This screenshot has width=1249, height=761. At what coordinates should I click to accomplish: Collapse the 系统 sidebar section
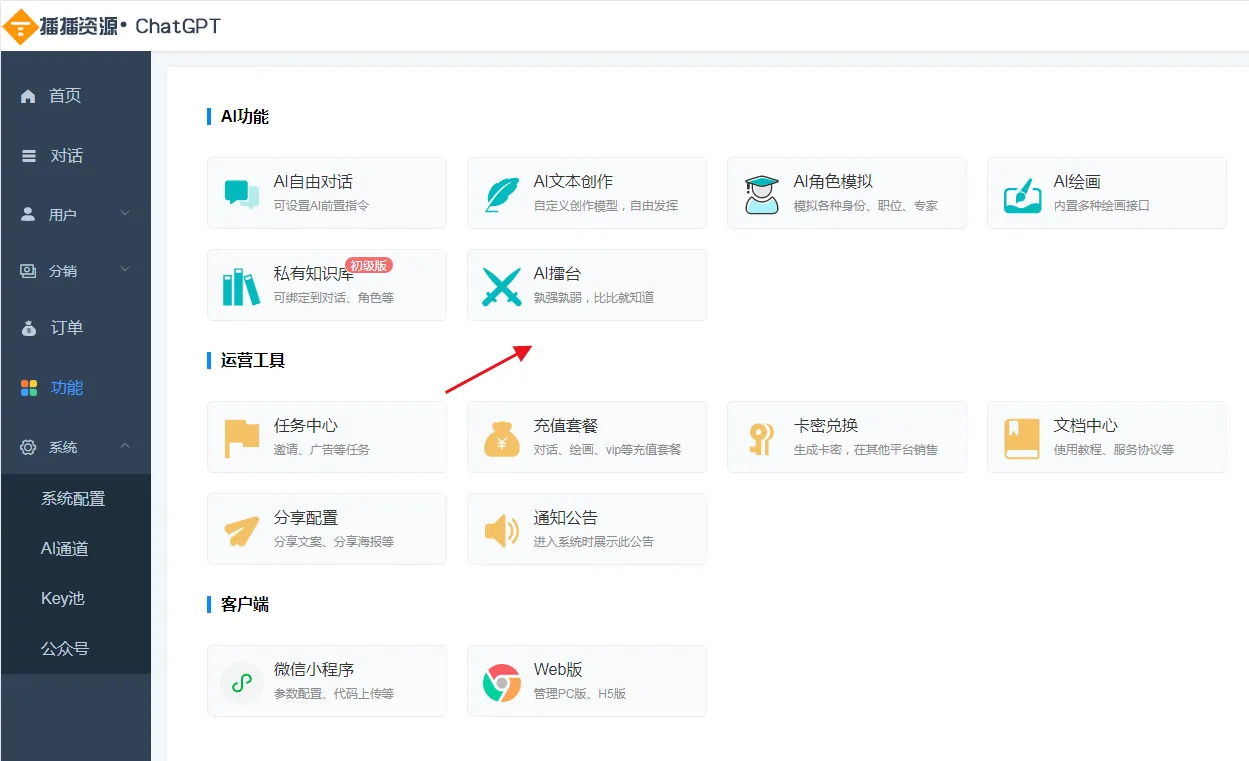tap(75, 447)
